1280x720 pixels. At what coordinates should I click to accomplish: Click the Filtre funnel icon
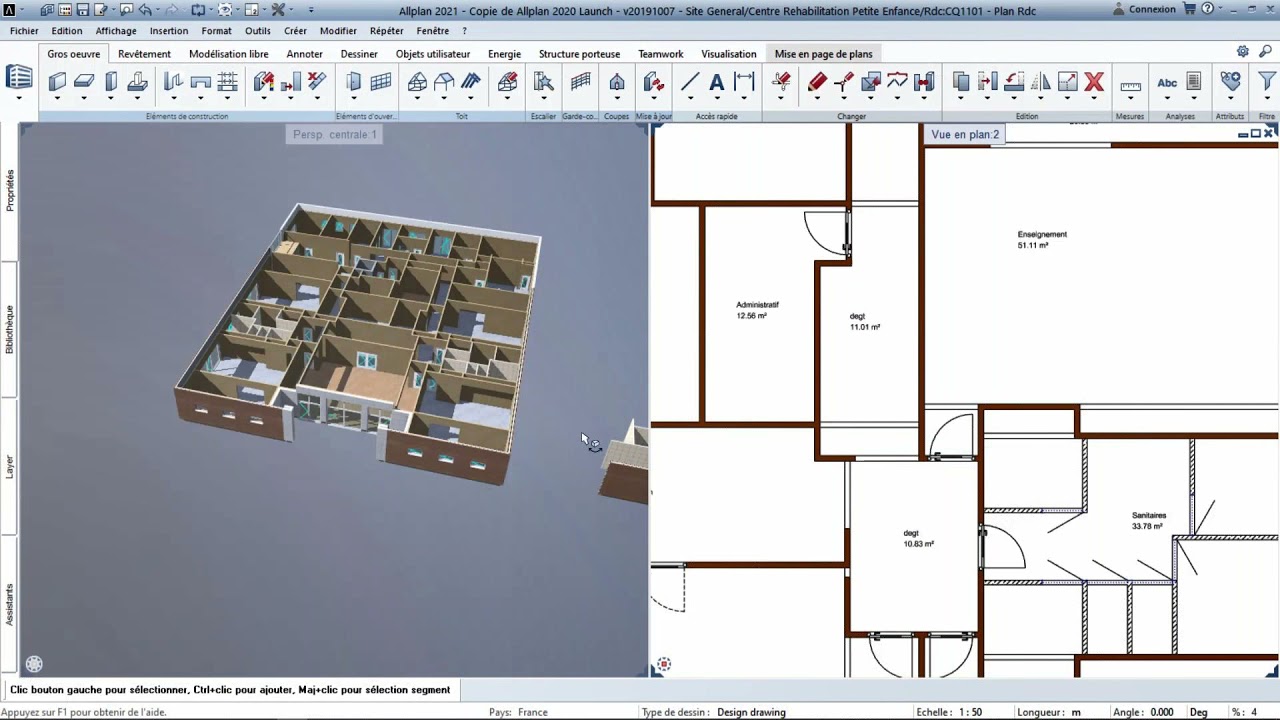(x=1266, y=82)
